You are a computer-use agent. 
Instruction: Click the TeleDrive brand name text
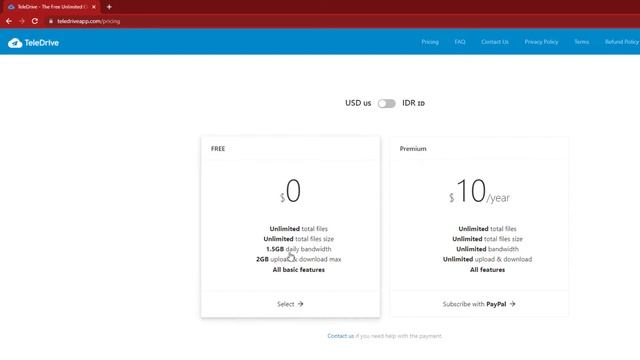[42, 43]
